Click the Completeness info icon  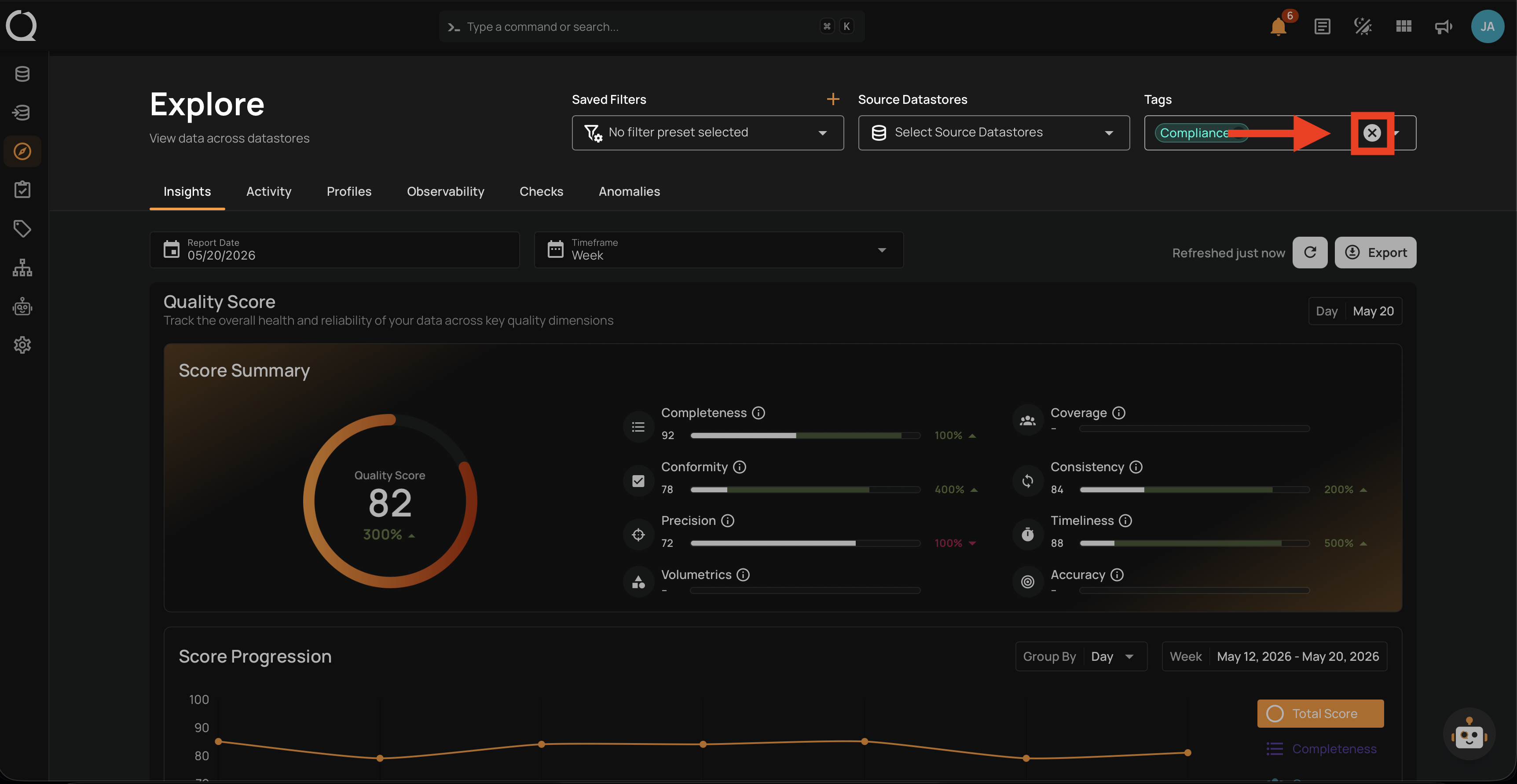(758, 413)
